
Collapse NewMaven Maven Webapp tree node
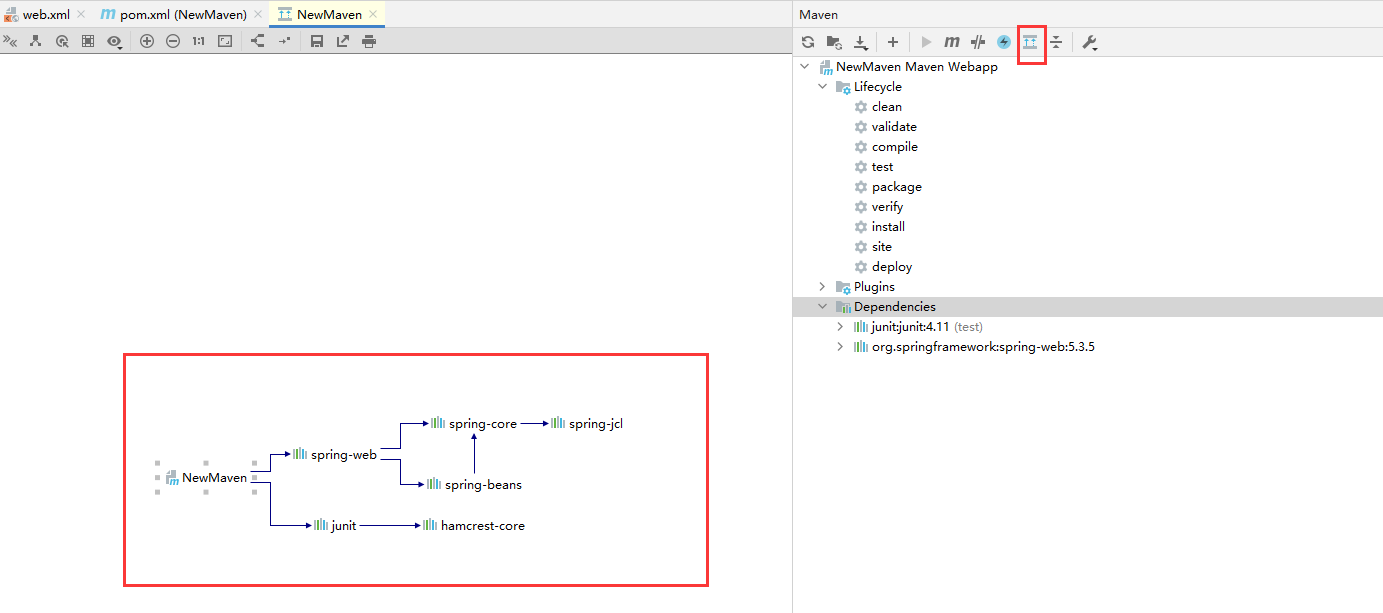coord(804,67)
